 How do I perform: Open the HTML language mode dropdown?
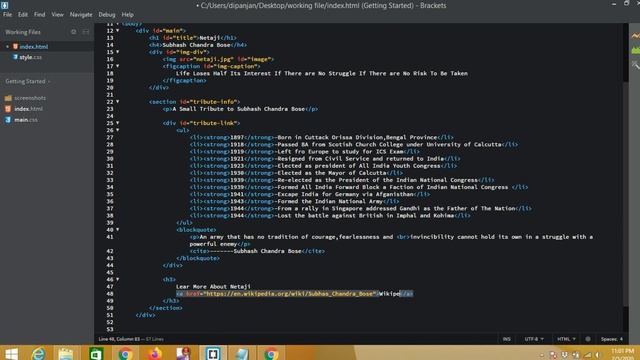(x=566, y=339)
